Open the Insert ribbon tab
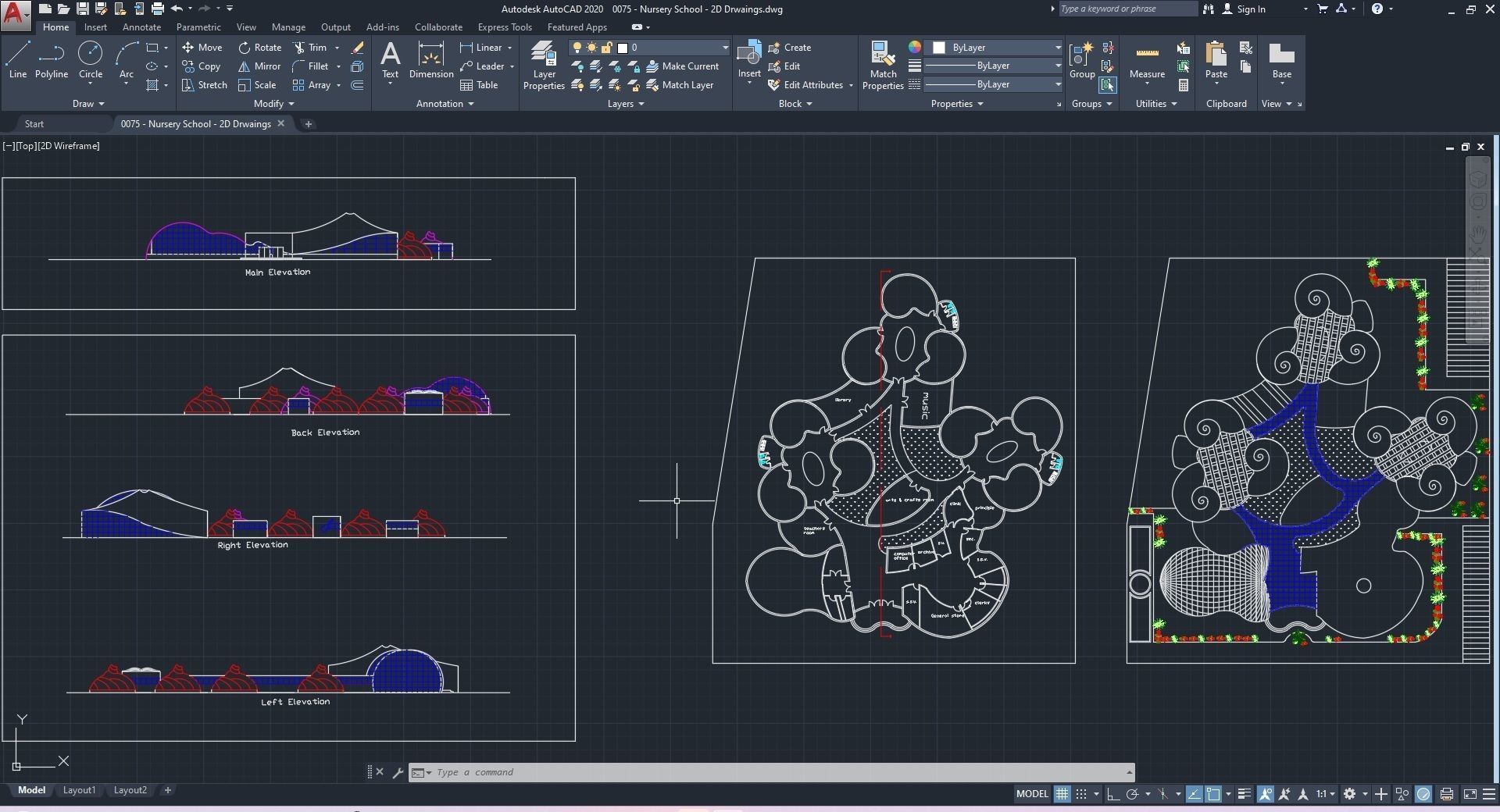Screen dimensions: 1500x812 tap(95, 27)
